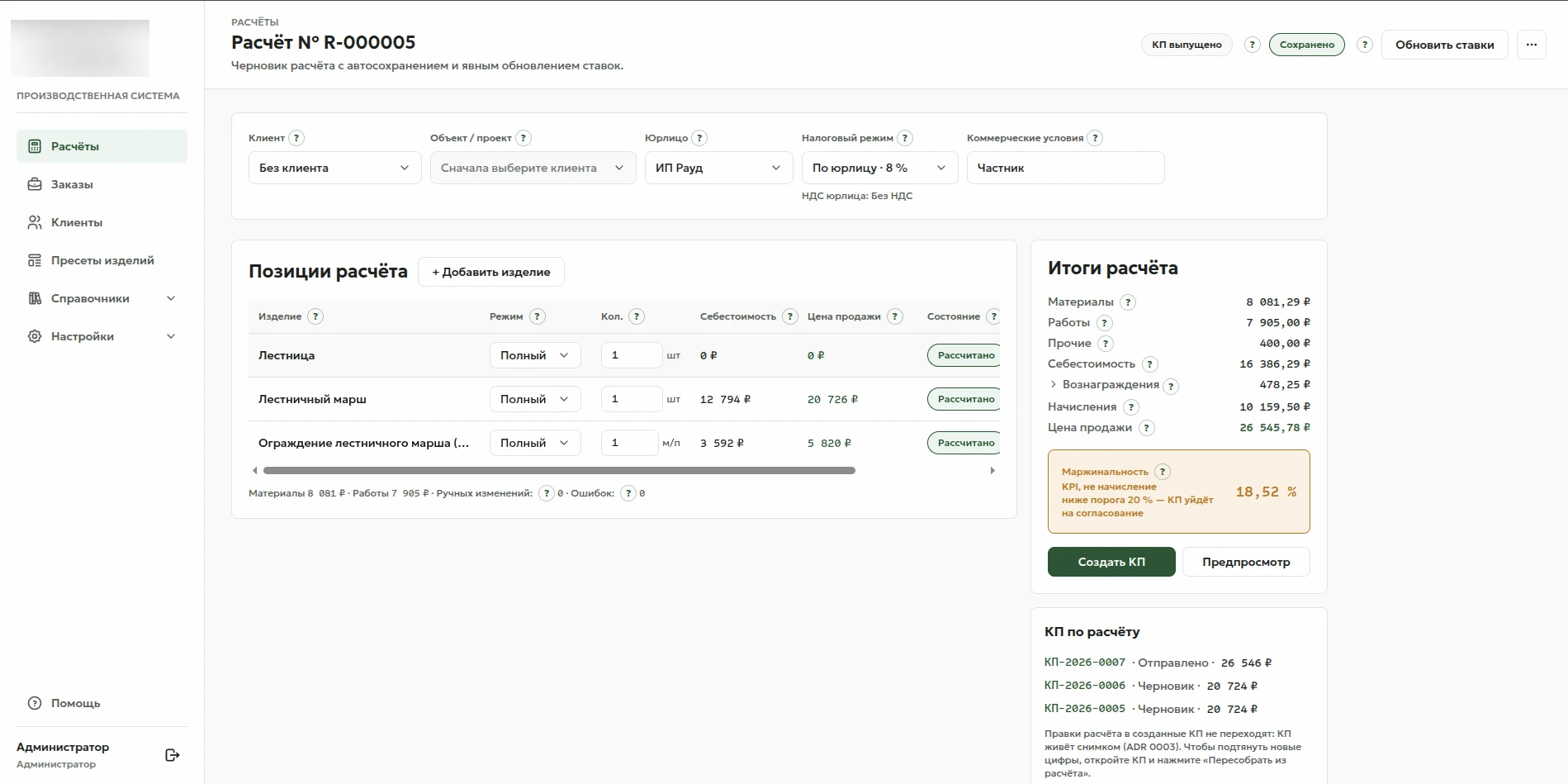Click help icon next to Себестоимость column header
1568x784 pixels.
[790, 316]
